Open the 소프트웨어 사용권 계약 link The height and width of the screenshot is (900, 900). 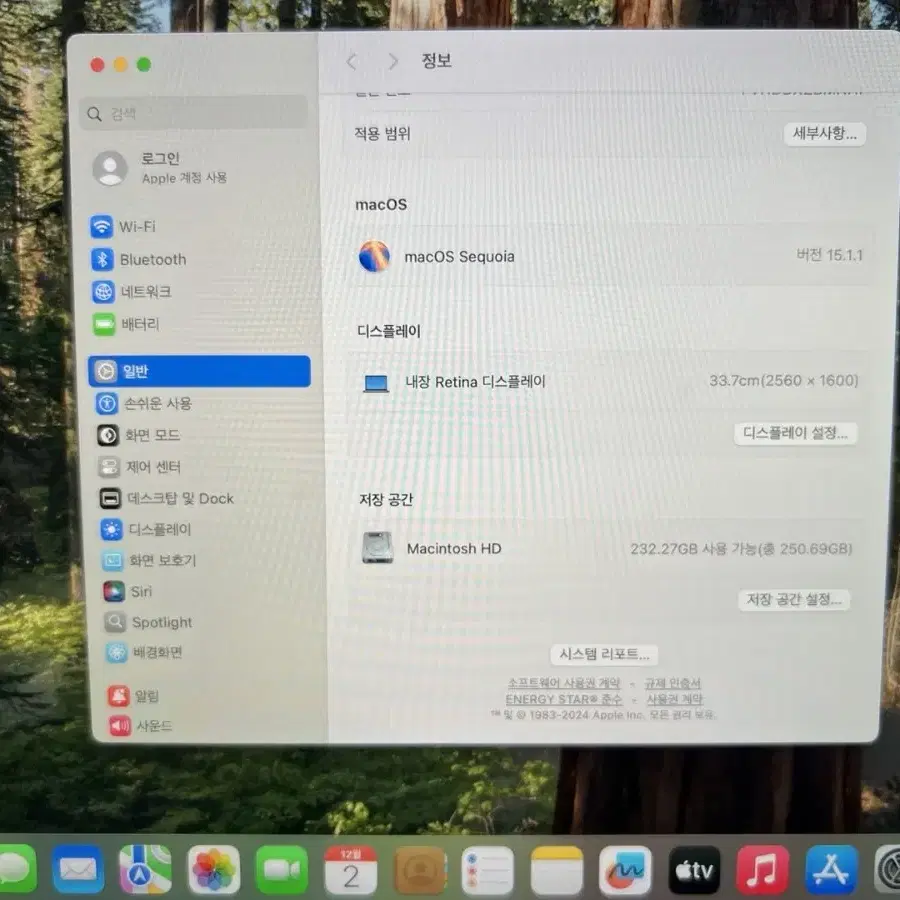[564, 683]
